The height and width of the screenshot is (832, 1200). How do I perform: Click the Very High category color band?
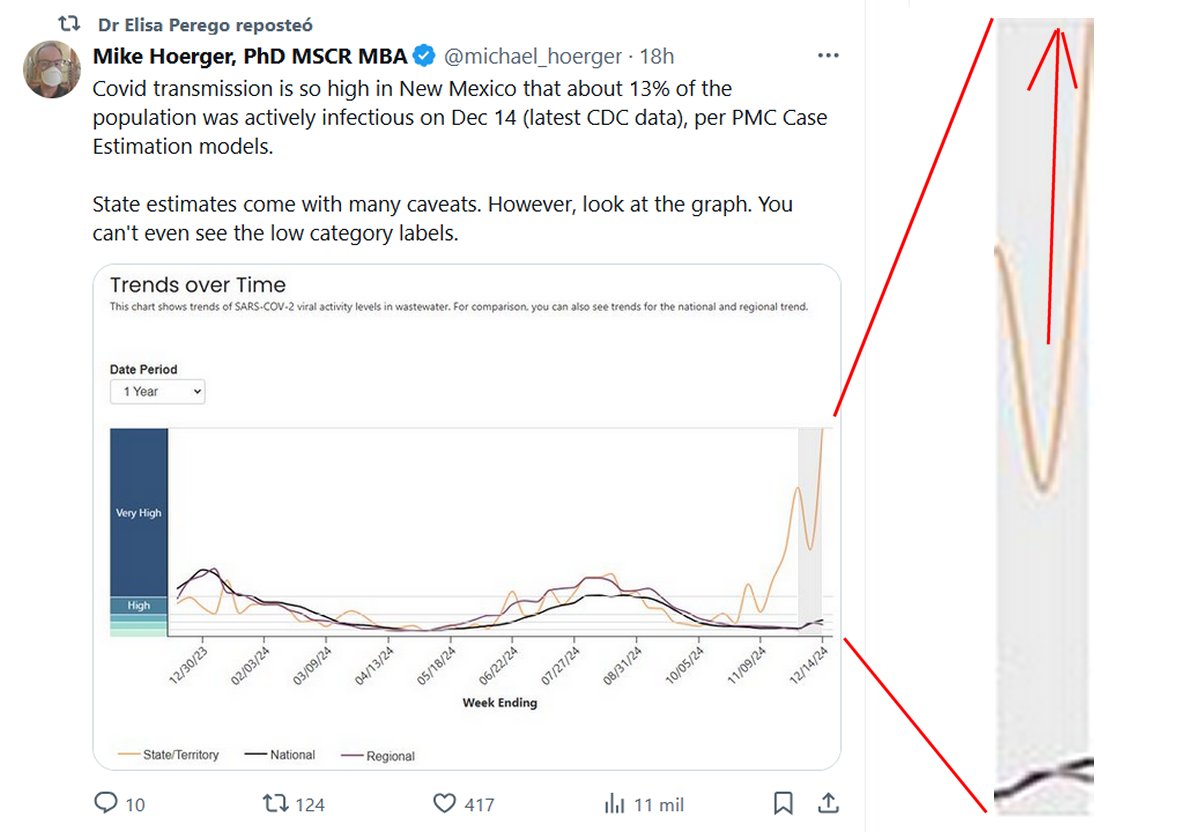[138, 512]
